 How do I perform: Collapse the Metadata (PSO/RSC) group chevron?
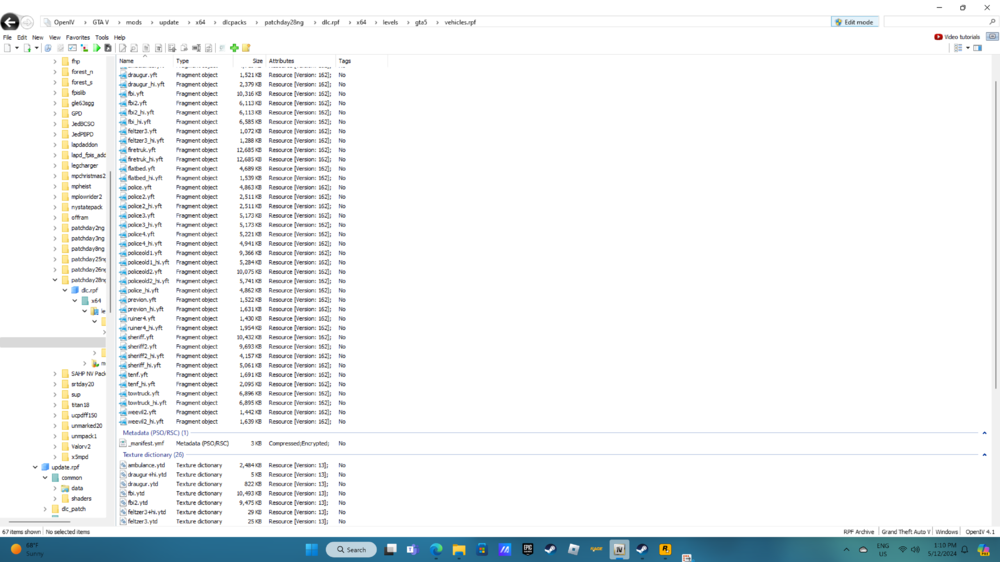[x=984, y=433]
